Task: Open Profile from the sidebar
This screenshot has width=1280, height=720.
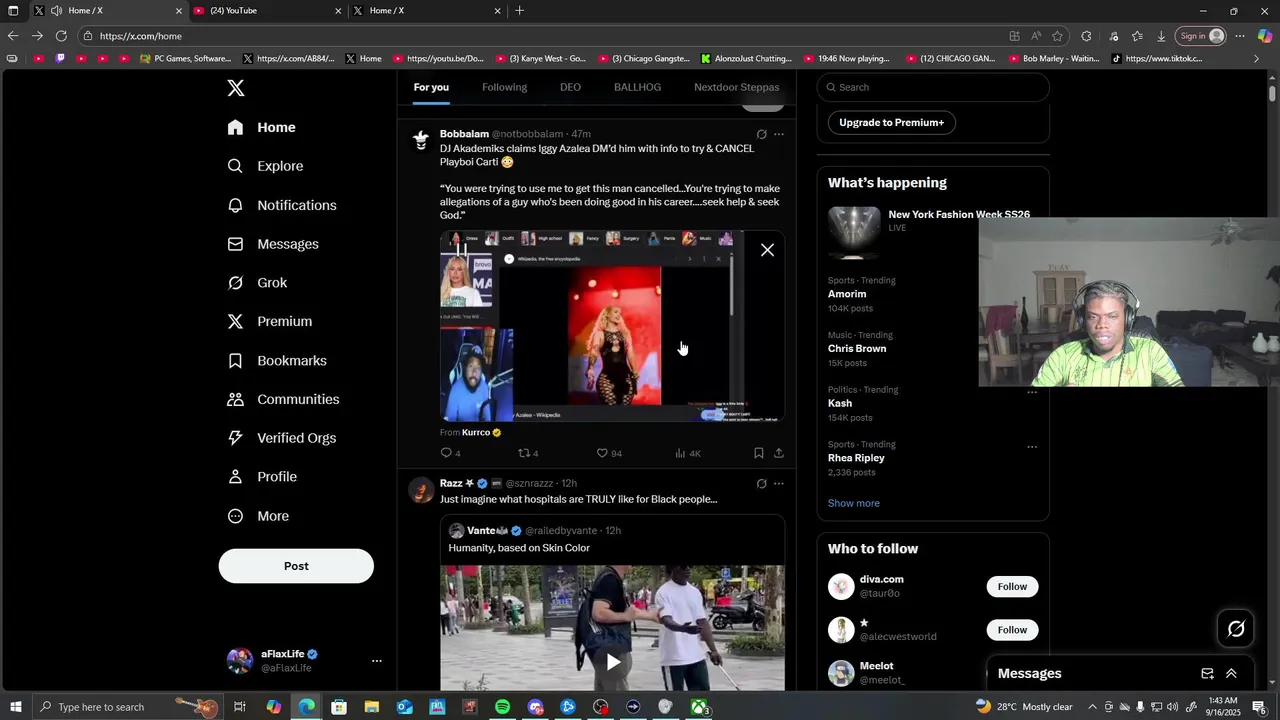Action: pos(262,477)
